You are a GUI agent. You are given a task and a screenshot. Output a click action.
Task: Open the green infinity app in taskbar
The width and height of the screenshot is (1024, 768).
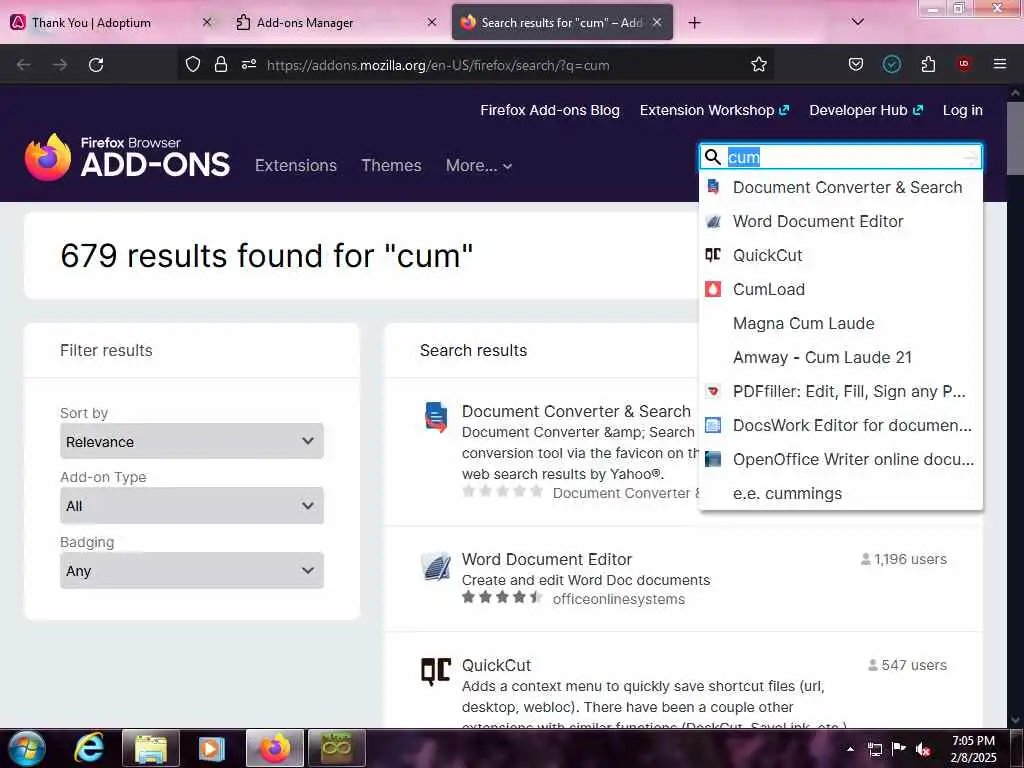336,748
